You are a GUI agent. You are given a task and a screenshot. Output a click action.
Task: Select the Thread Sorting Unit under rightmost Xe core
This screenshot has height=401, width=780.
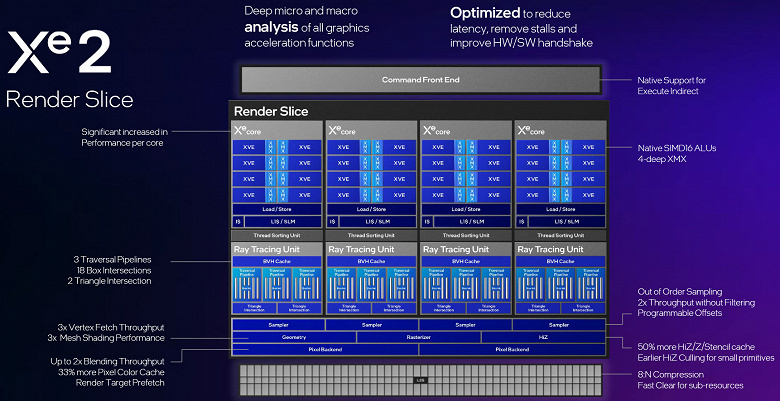coord(561,235)
